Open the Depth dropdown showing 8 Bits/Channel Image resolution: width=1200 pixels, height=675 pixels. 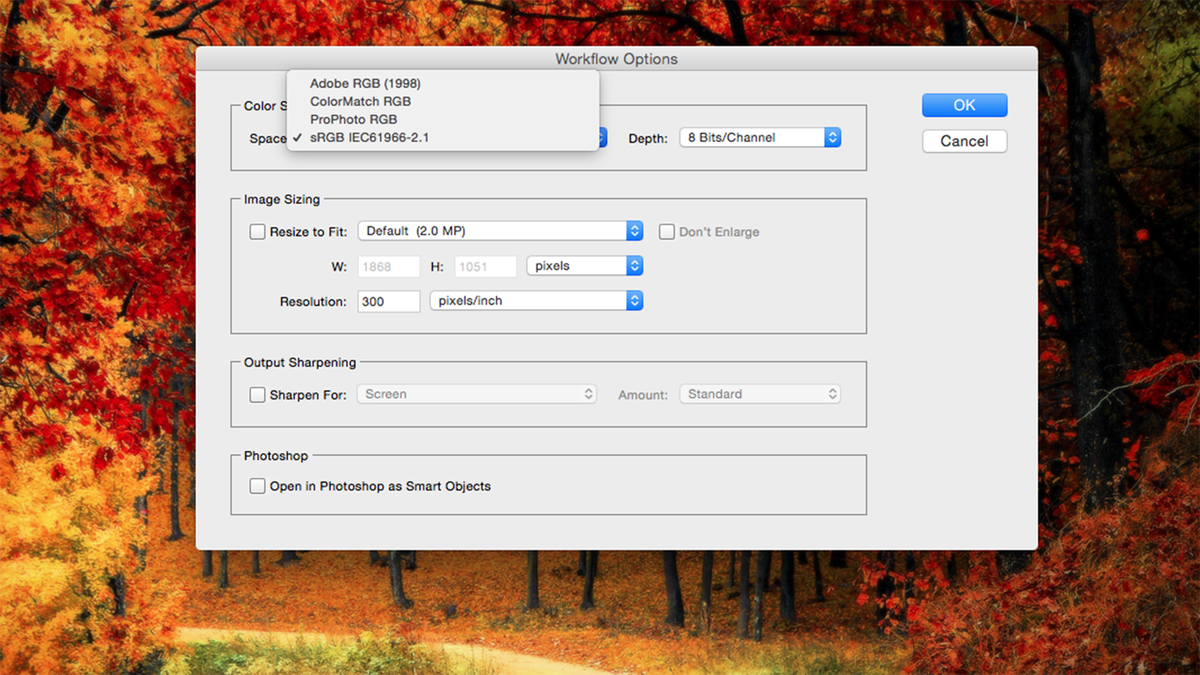758,137
